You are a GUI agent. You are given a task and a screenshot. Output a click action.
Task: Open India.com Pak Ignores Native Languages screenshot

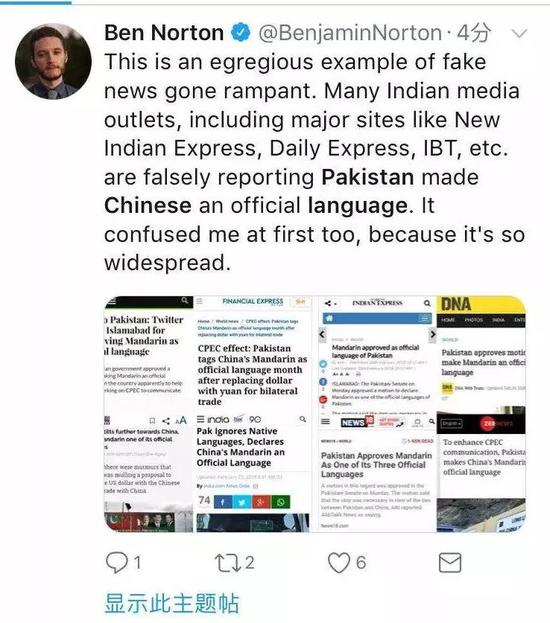(x=253, y=473)
